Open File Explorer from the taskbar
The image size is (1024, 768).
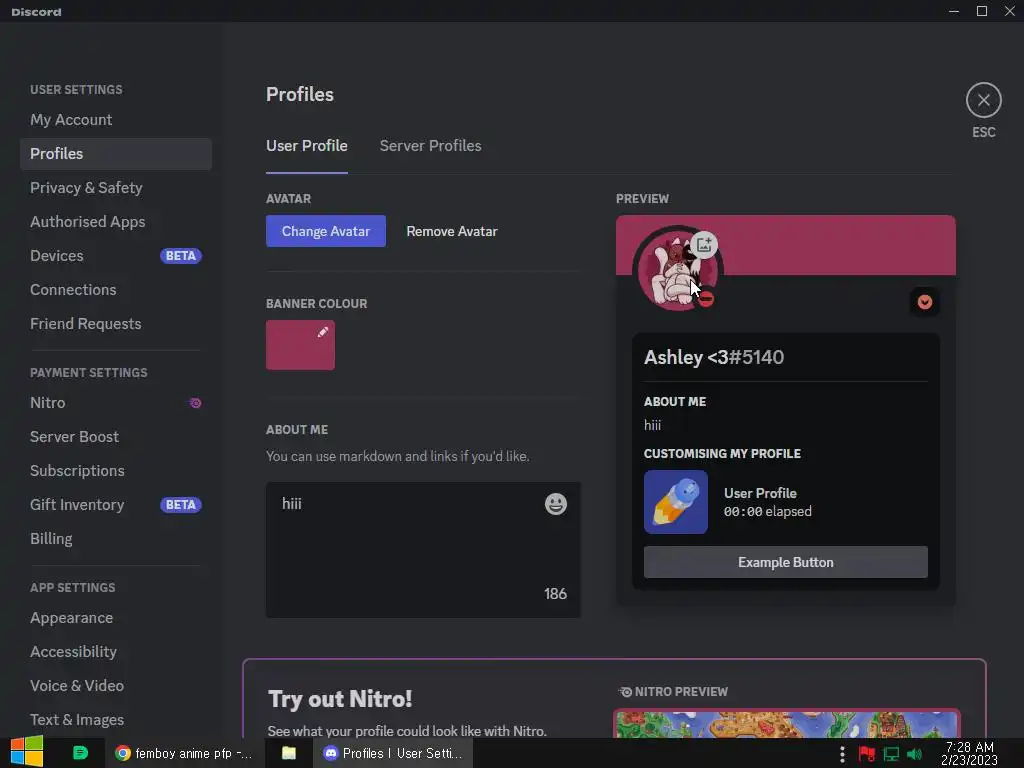[289, 753]
